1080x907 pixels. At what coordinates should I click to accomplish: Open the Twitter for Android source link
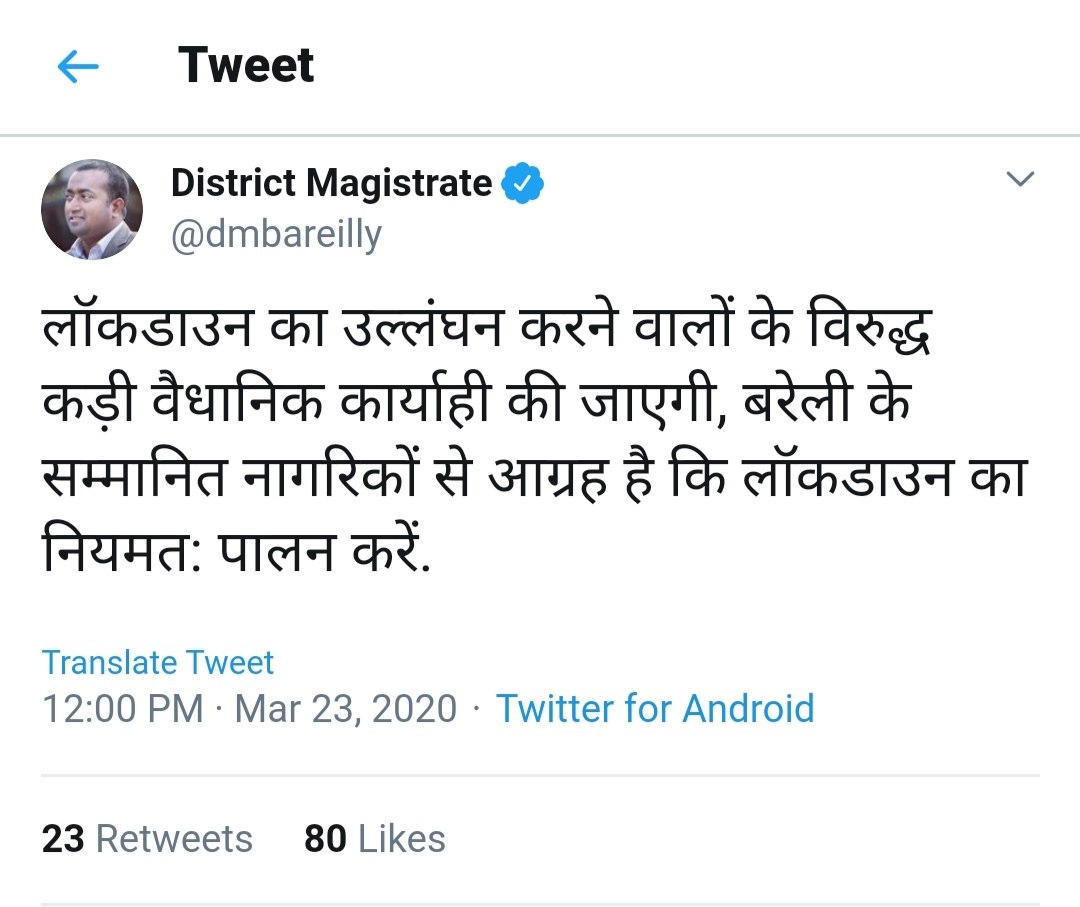[x=657, y=709]
